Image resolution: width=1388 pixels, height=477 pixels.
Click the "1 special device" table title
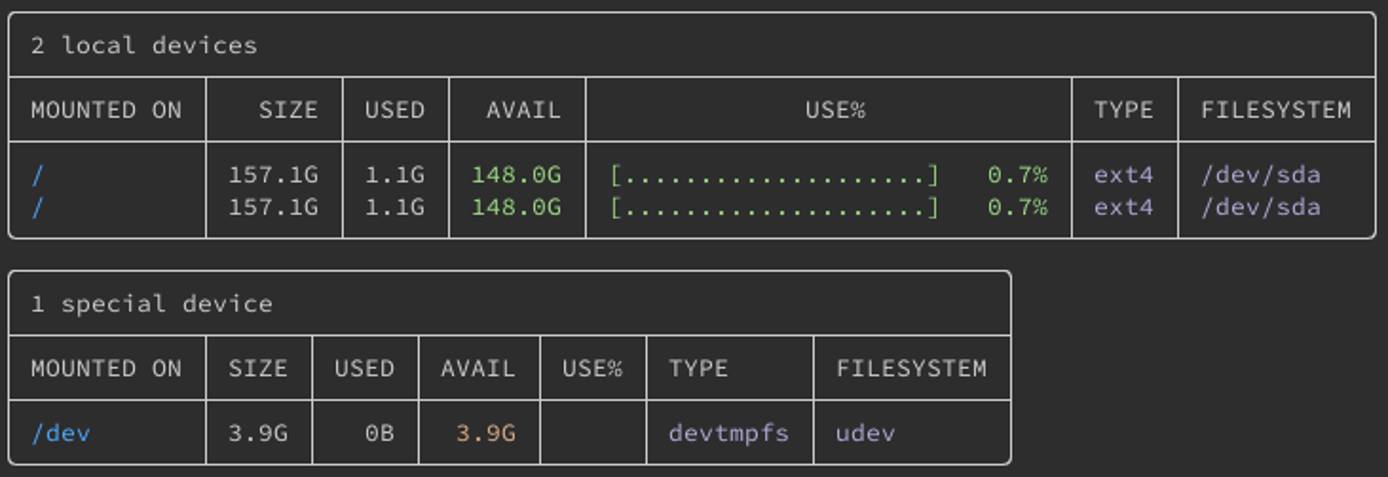[151, 304]
